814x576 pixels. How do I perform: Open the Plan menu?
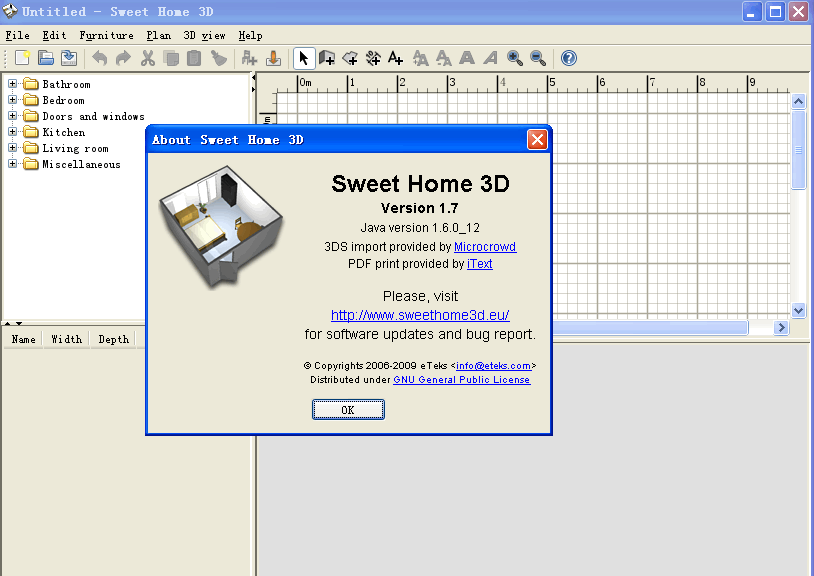pos(158,35)
